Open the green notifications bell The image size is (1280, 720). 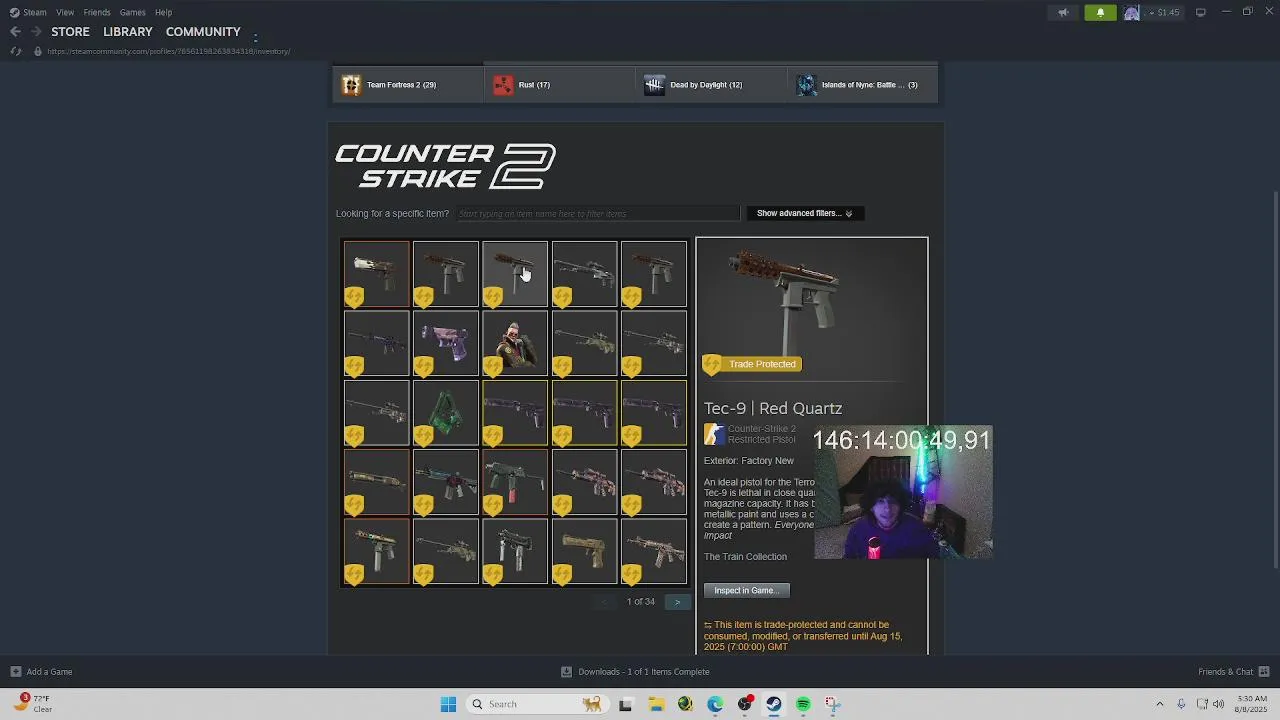coord(1100,12)
